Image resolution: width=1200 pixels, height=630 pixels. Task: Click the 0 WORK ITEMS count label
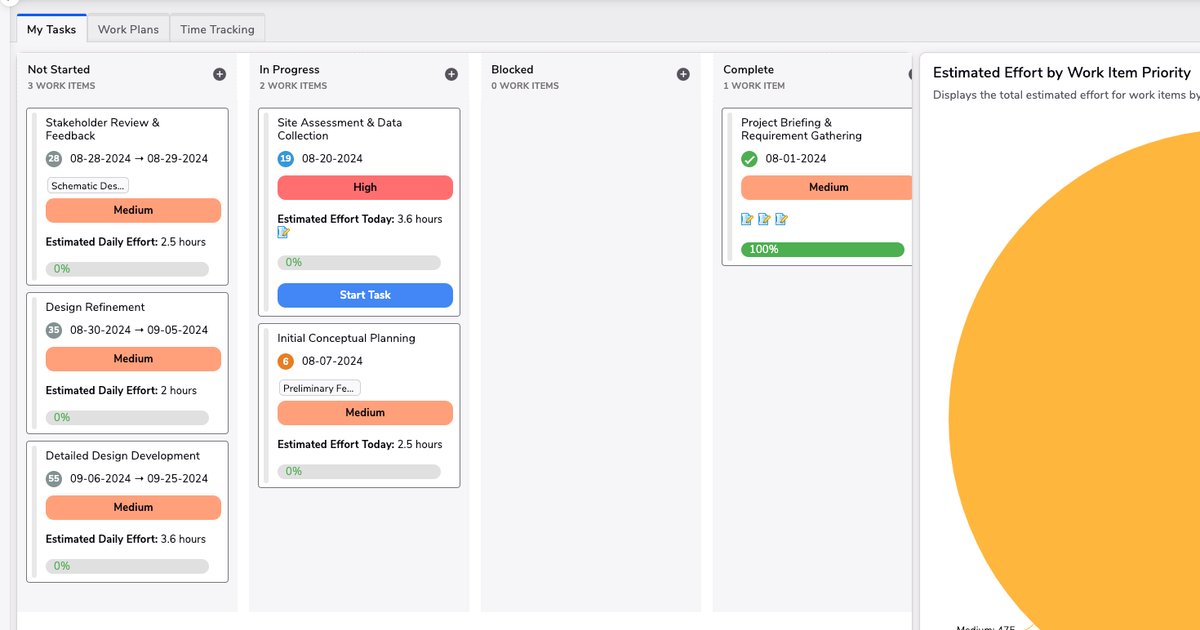click(525, 86)
